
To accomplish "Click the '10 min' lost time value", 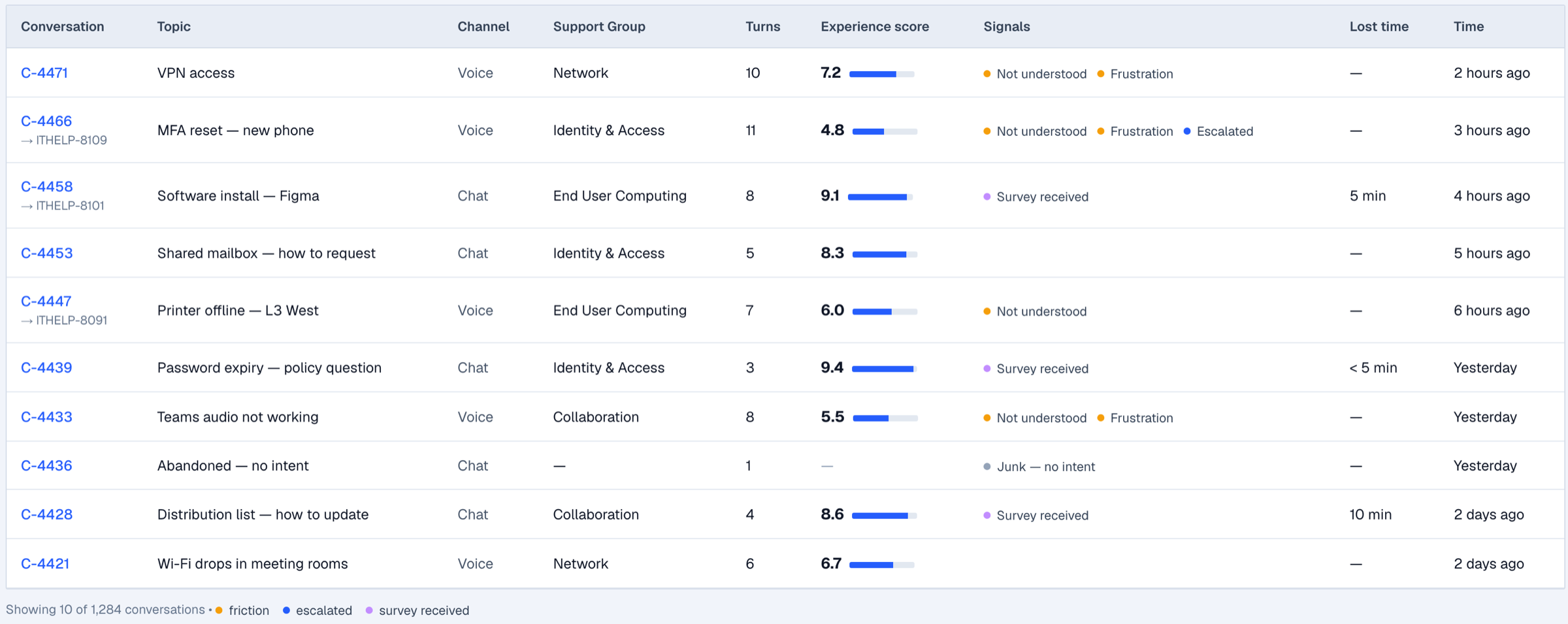I will (1371, 515).
